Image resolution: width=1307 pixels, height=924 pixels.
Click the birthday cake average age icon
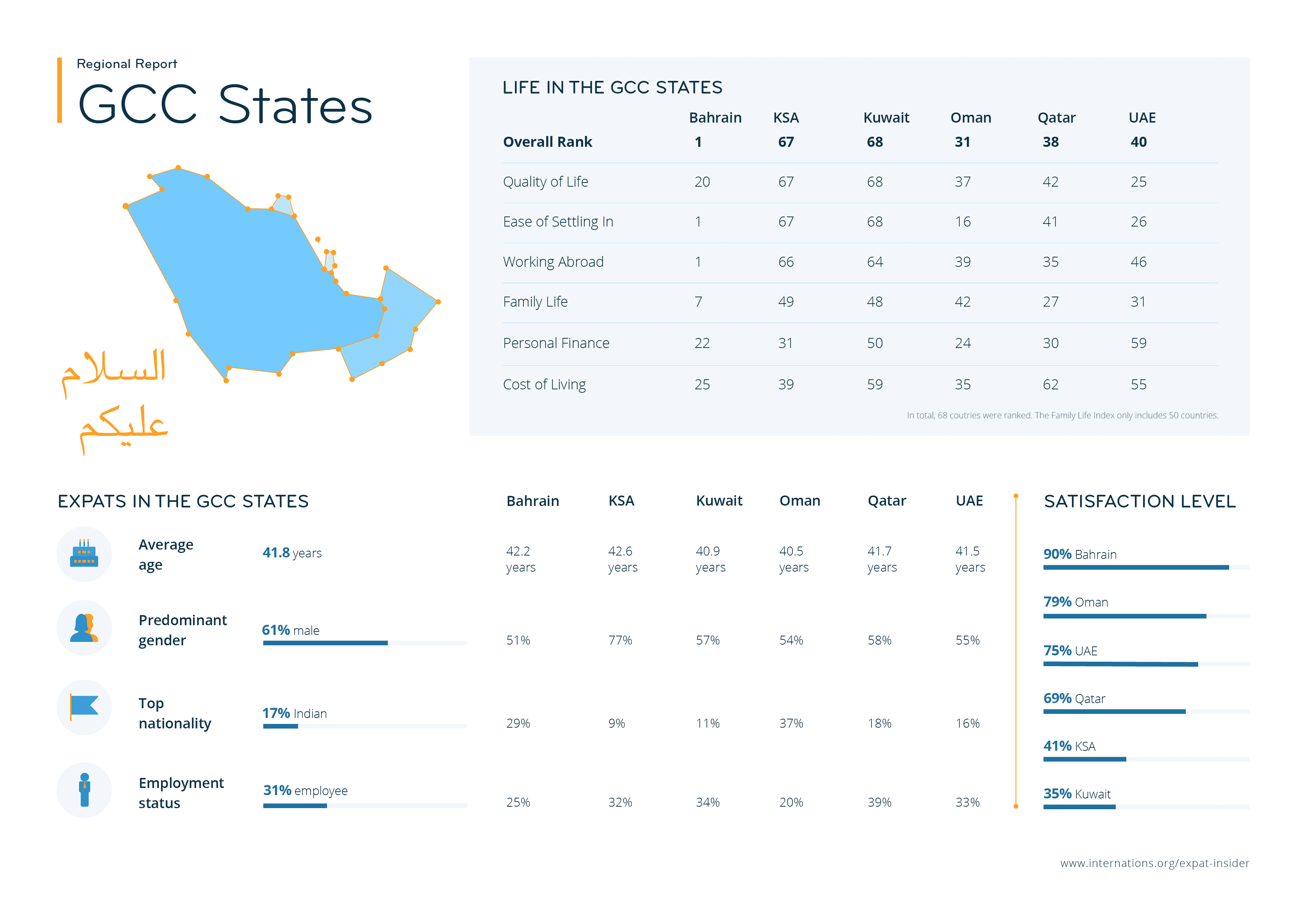(x=84, y=553)
